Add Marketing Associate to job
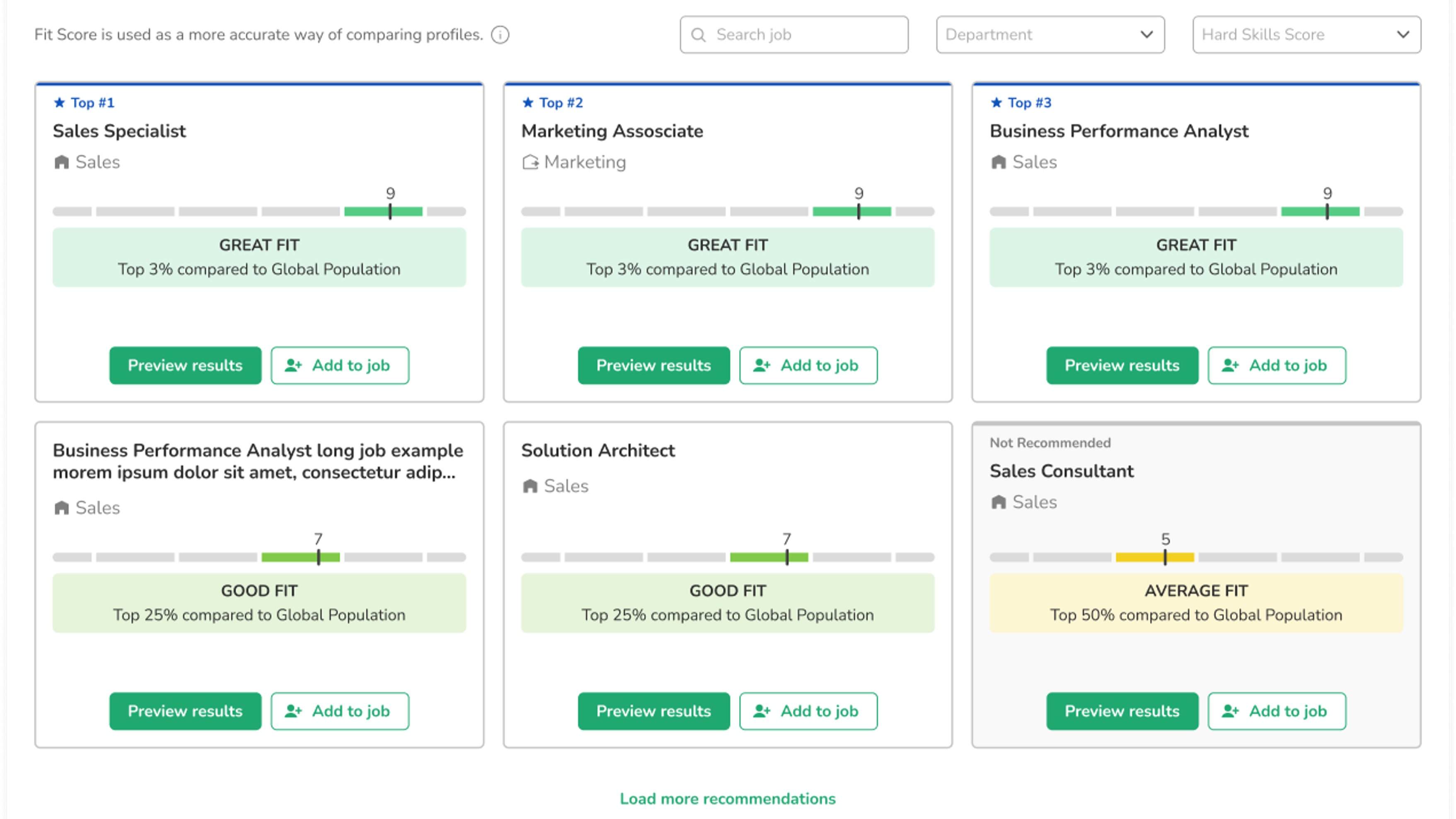 click(808, 365)
